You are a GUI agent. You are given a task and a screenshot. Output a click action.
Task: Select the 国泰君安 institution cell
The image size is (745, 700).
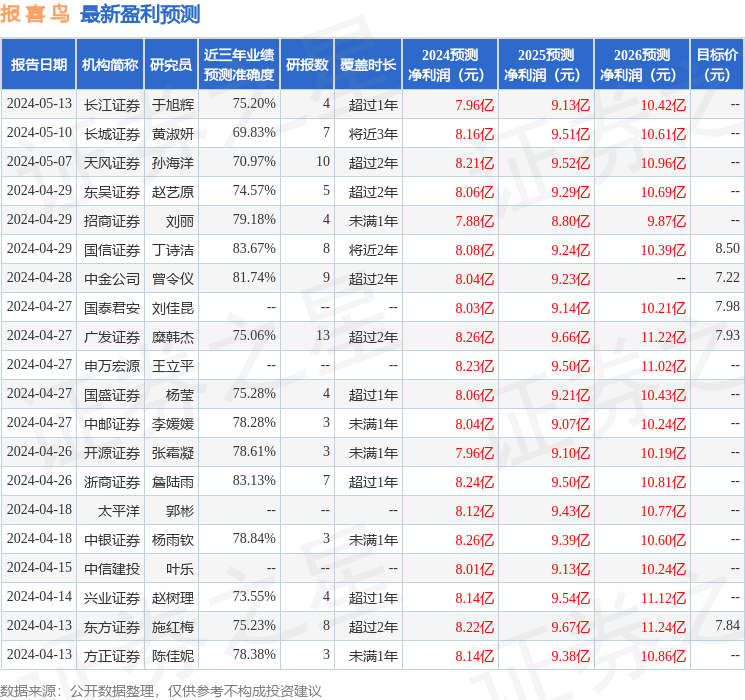point(112,307)
